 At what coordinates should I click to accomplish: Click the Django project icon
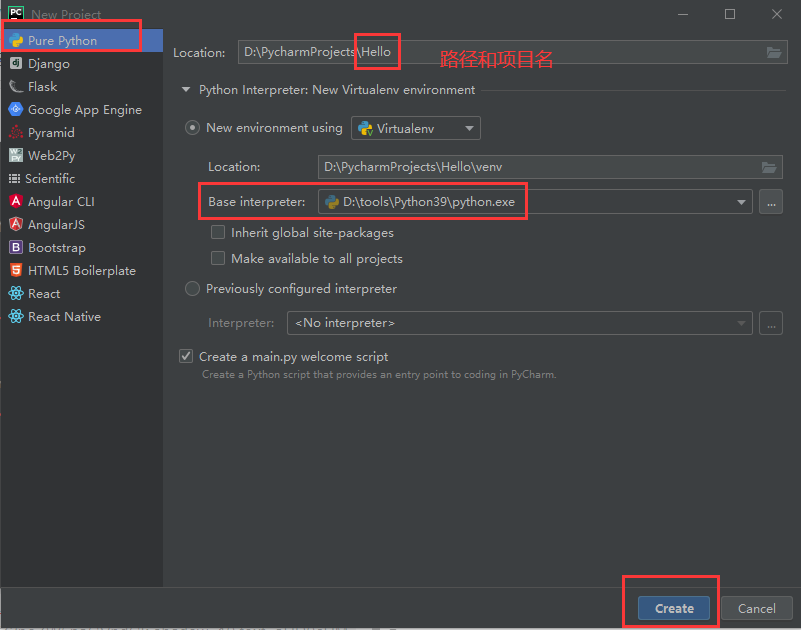16,63
